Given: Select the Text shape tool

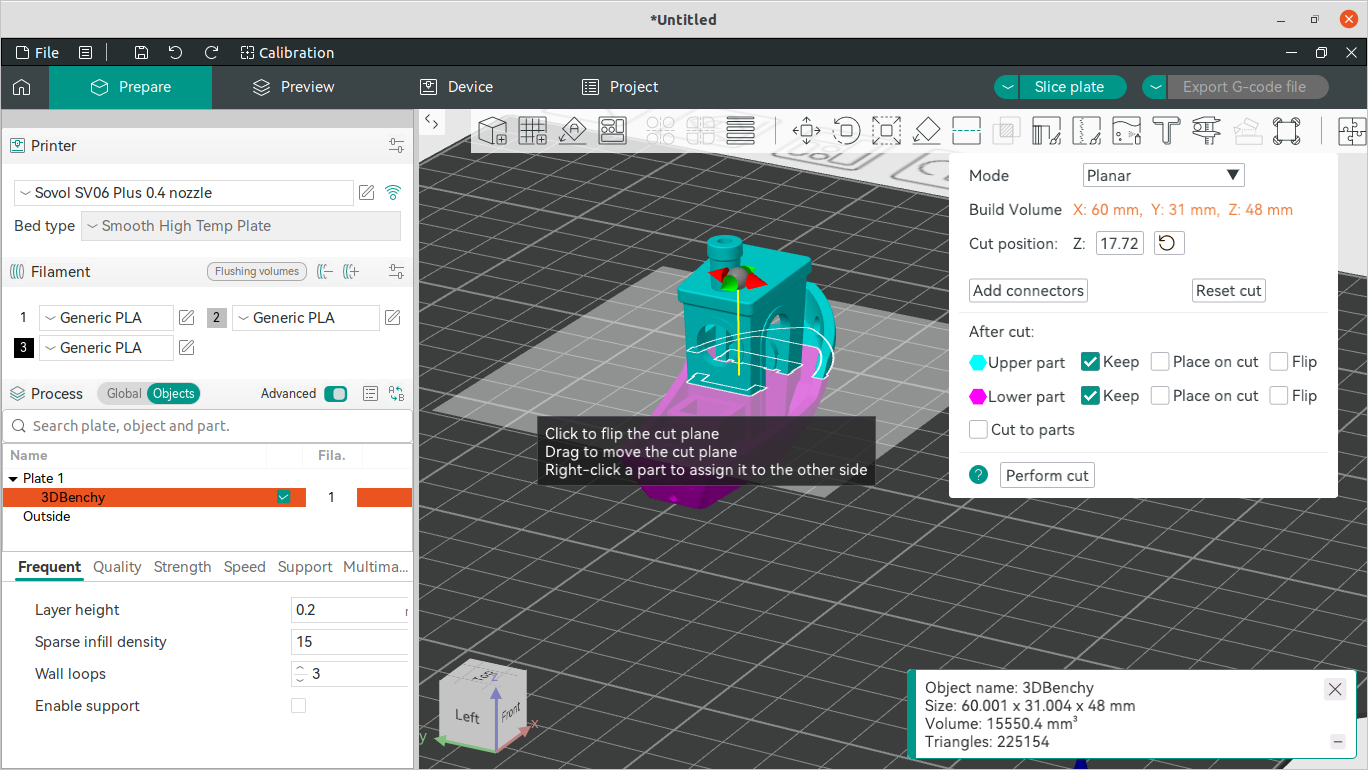Looking at the screenshot, I should point(1166,130).
